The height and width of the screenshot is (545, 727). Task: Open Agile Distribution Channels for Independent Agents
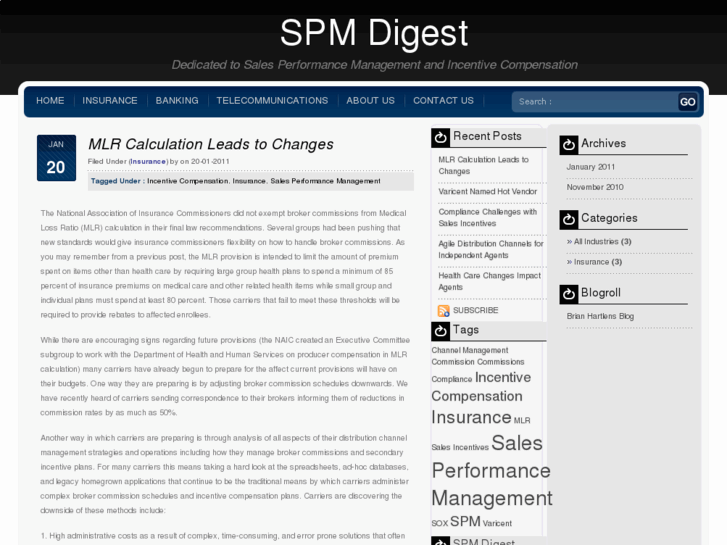(x=491, y=250)
